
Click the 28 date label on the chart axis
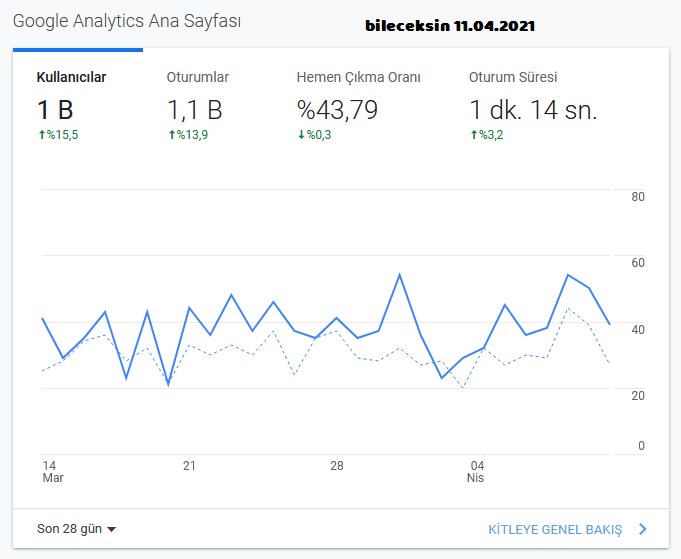pos(337,466)
